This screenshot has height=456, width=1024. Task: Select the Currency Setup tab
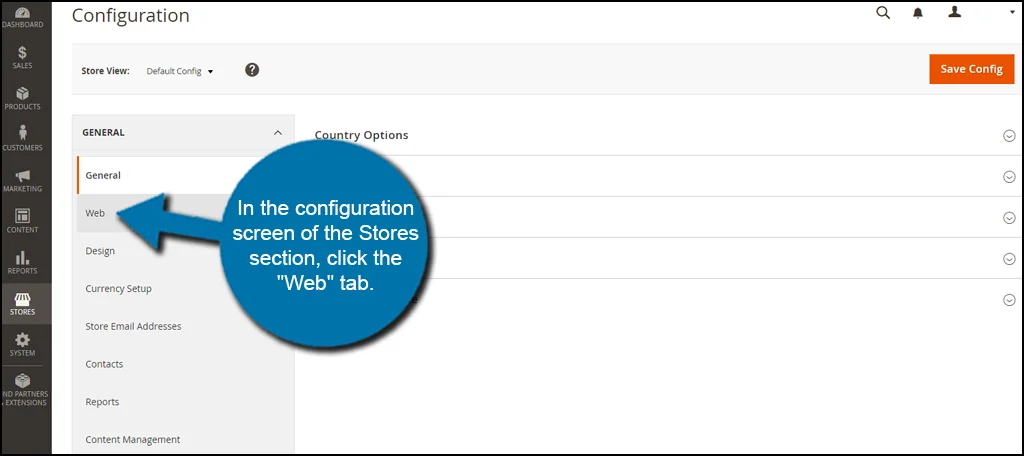(119, 289)
